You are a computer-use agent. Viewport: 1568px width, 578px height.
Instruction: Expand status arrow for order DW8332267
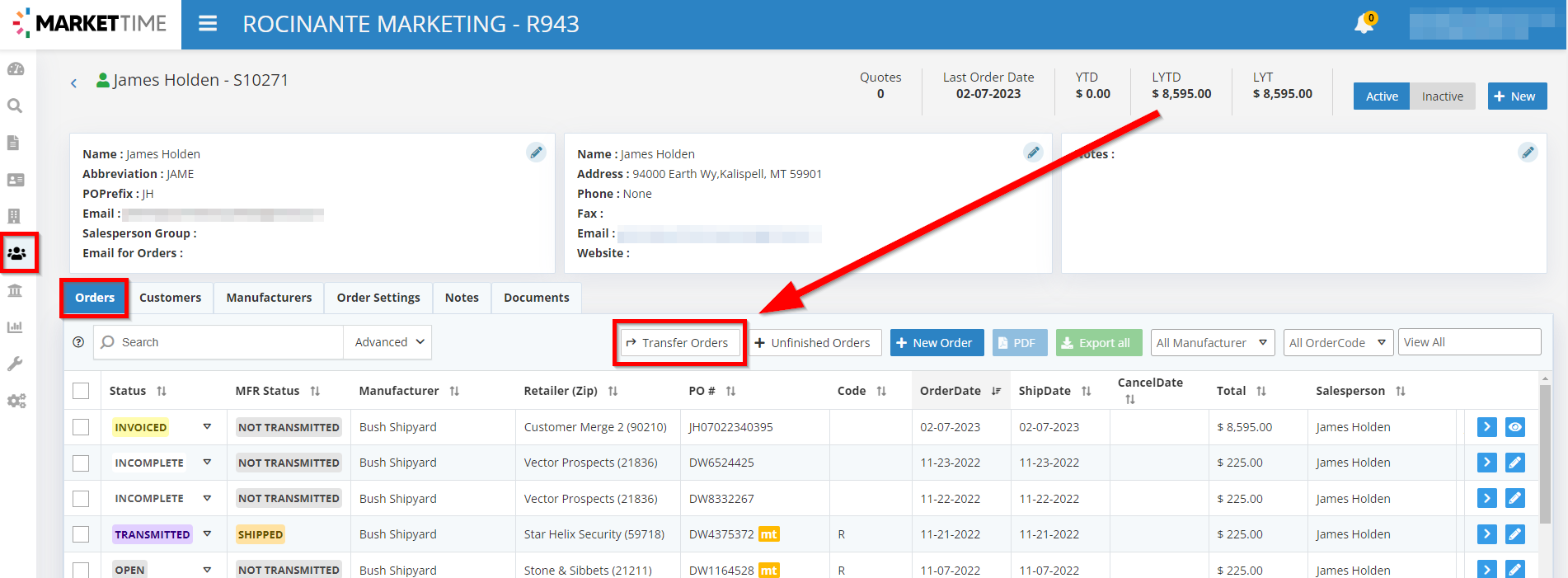click(207, 497)
